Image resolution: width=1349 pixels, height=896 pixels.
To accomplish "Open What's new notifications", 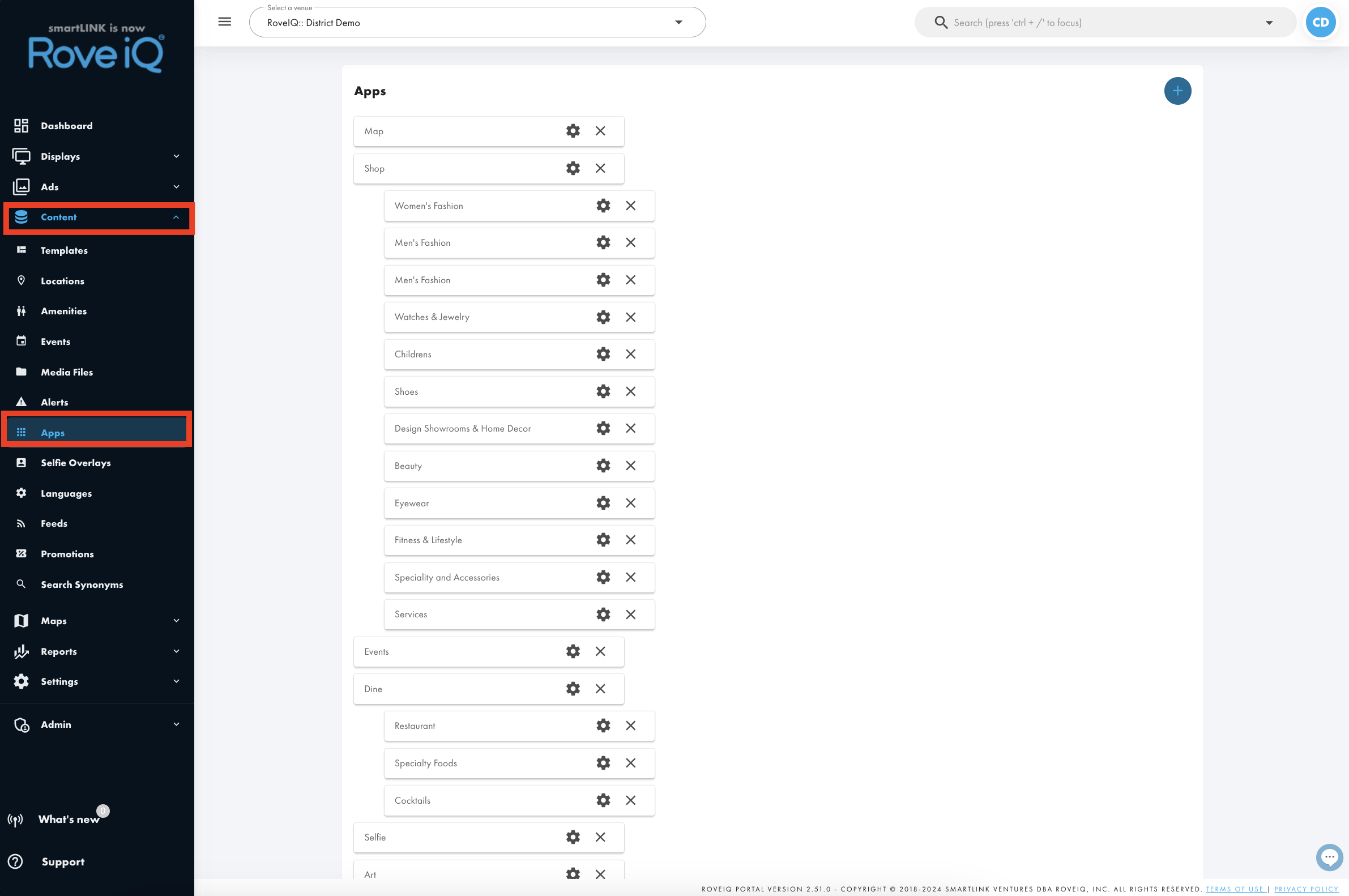I will [x=69, y=819].
